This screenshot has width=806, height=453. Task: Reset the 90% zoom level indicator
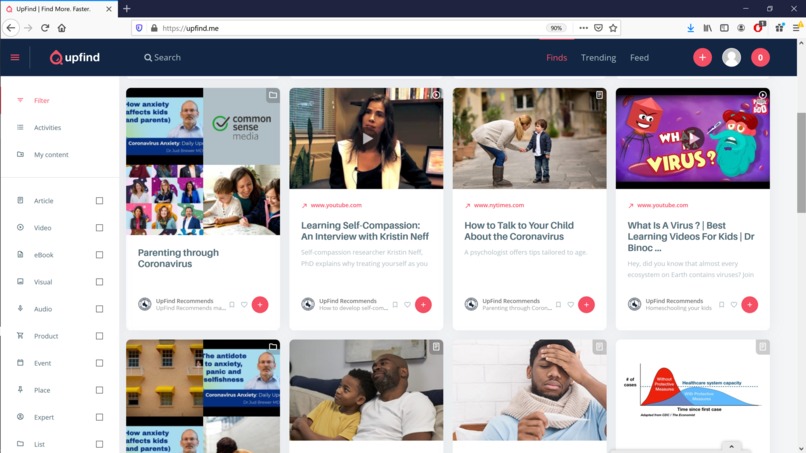556,28
